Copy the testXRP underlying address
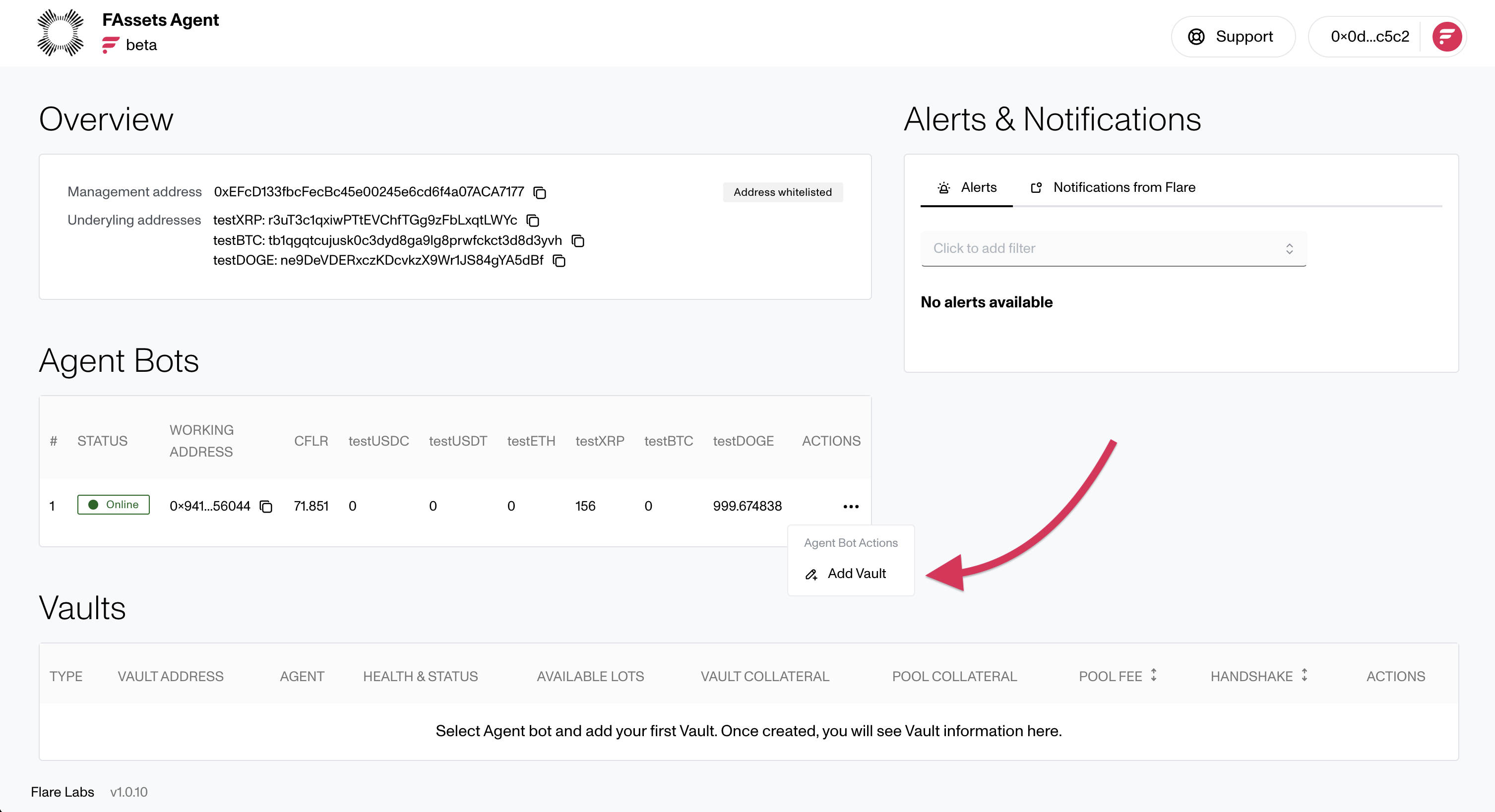 (x=533, y=221)
